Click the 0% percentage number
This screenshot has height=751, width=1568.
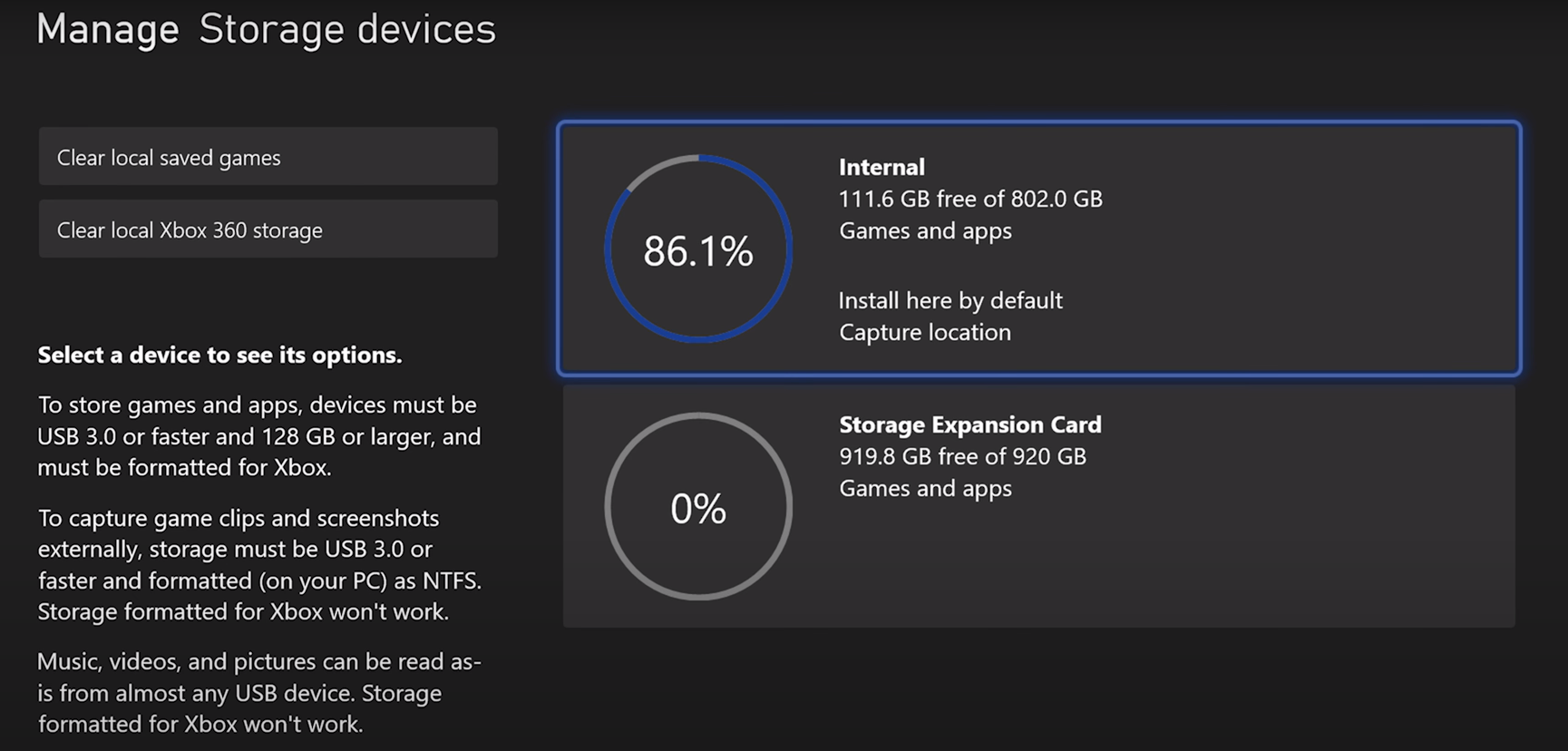coord(698,509)
